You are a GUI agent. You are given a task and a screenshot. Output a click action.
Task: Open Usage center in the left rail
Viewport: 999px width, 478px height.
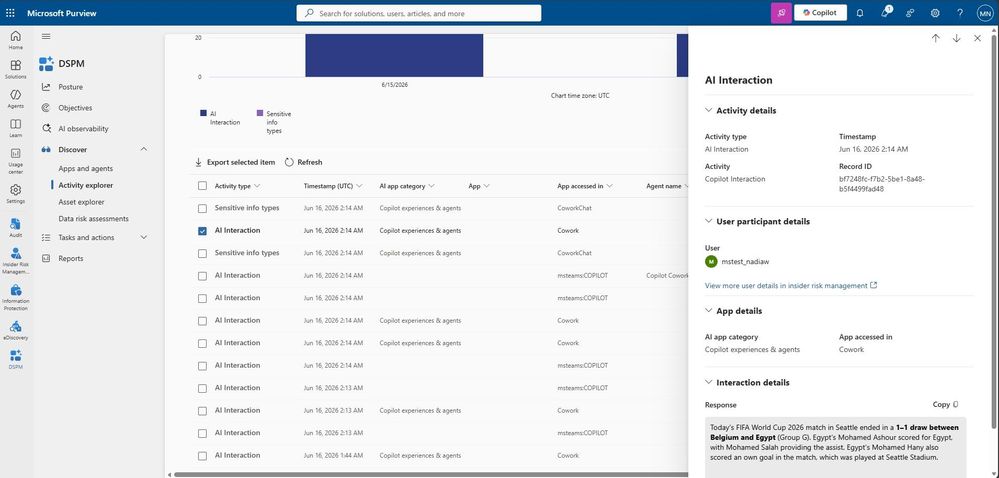tap(15, 161)
